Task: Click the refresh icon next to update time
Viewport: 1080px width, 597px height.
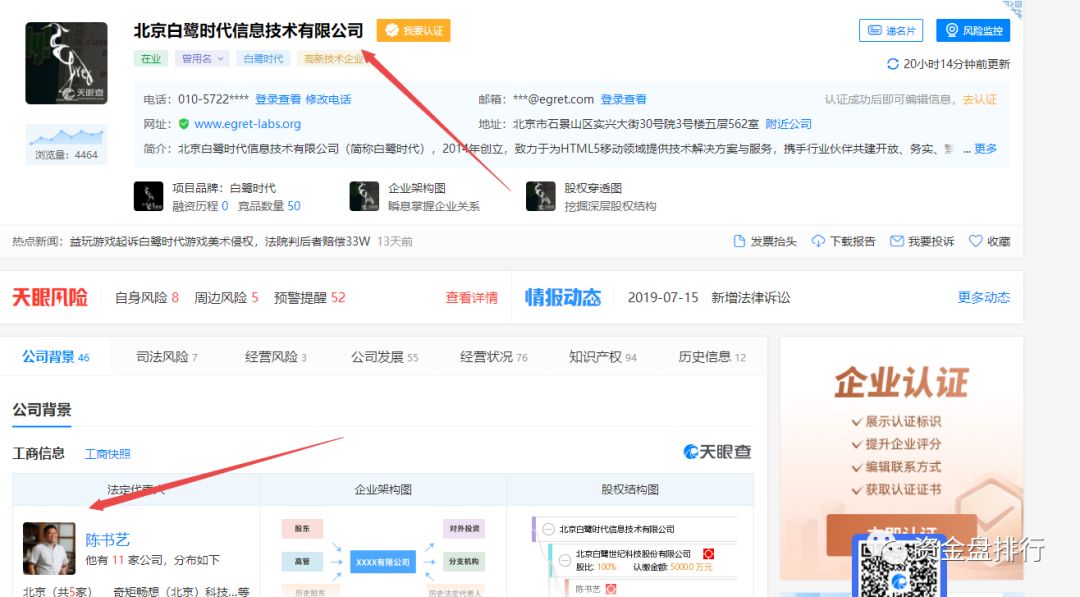Action: coord(893,64)
